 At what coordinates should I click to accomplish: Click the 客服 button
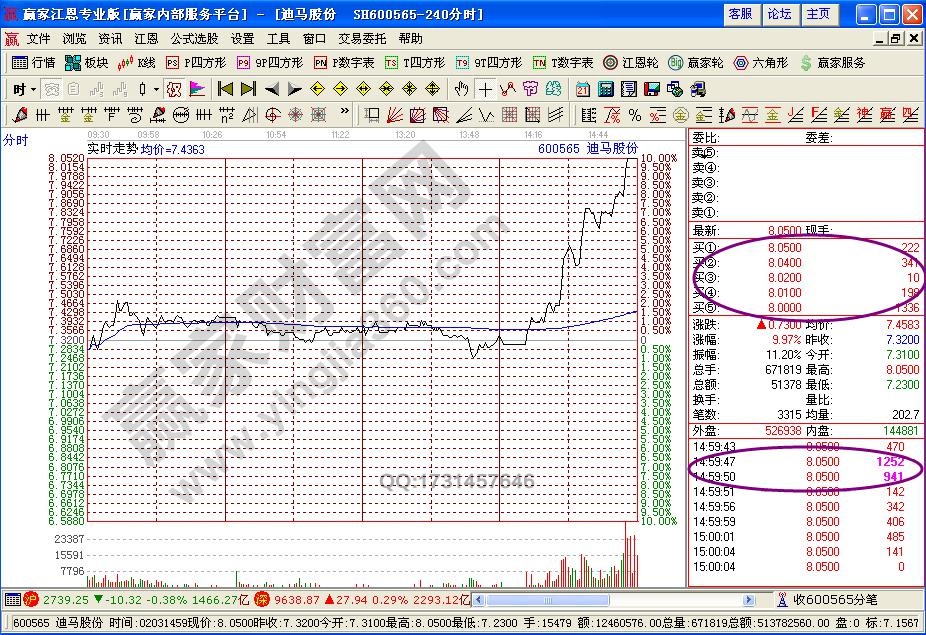pos(740,14)
